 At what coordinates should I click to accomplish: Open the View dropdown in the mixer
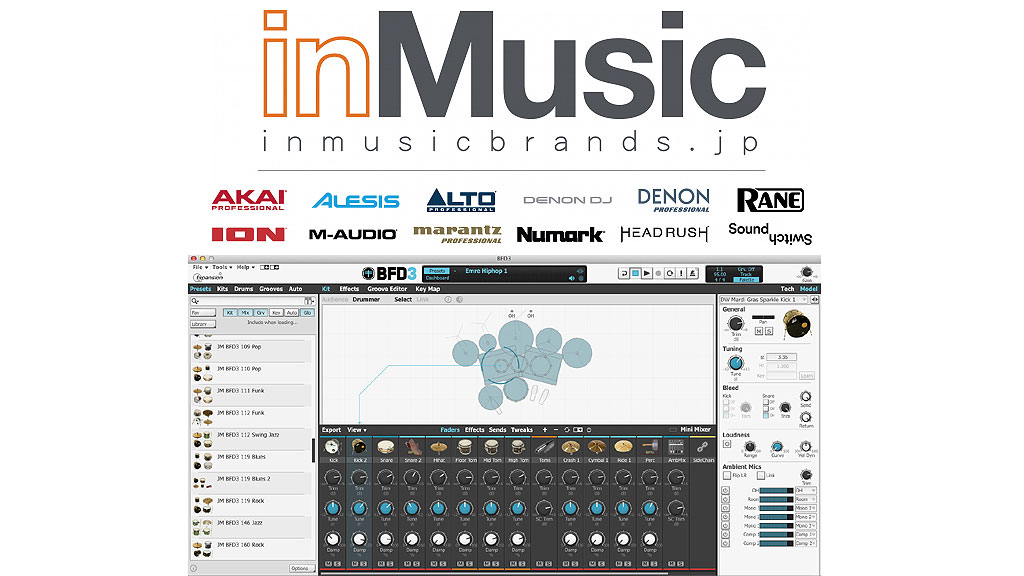pos(356,430)
